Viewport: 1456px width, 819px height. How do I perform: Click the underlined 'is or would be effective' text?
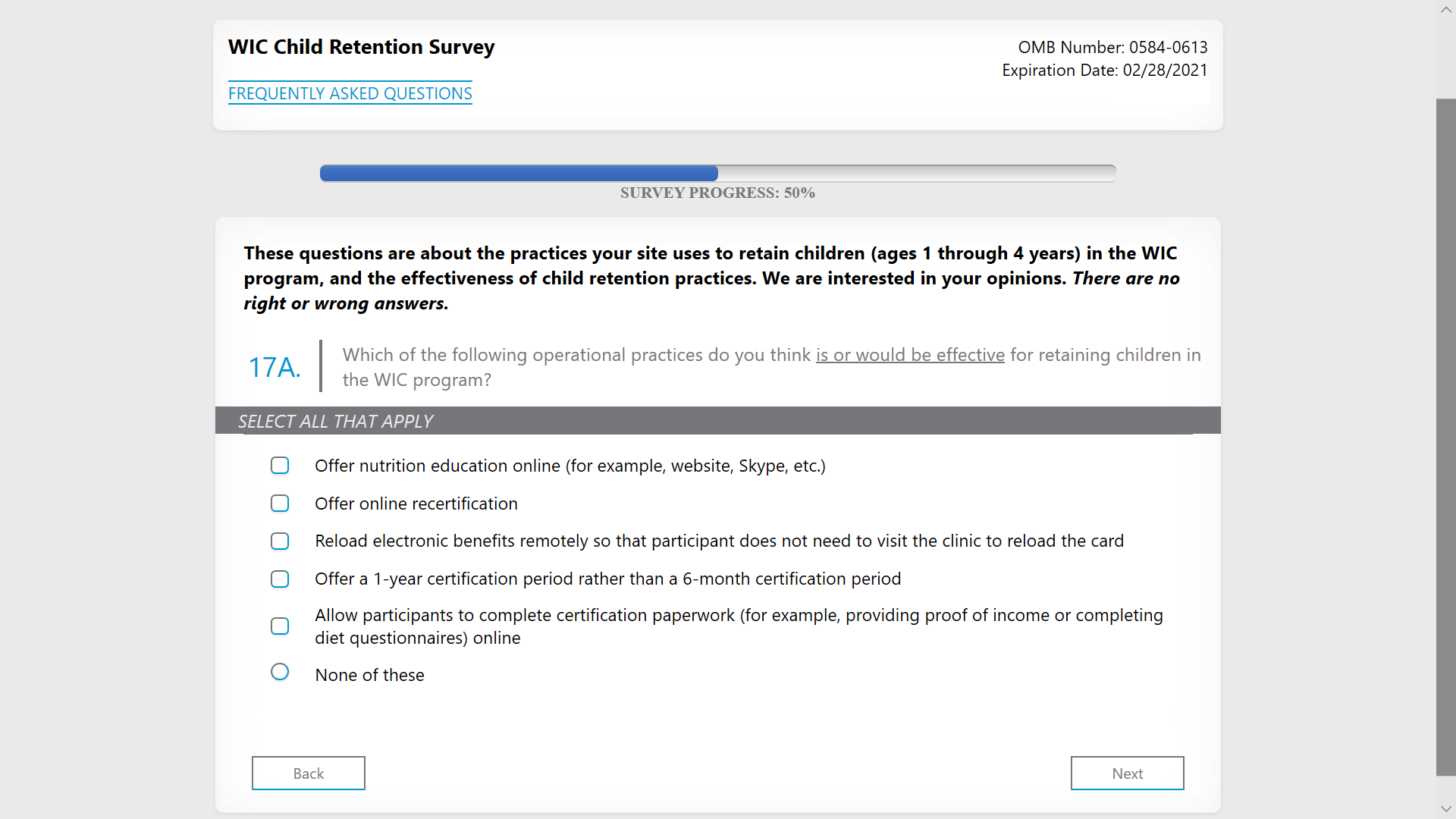[910, 355]
